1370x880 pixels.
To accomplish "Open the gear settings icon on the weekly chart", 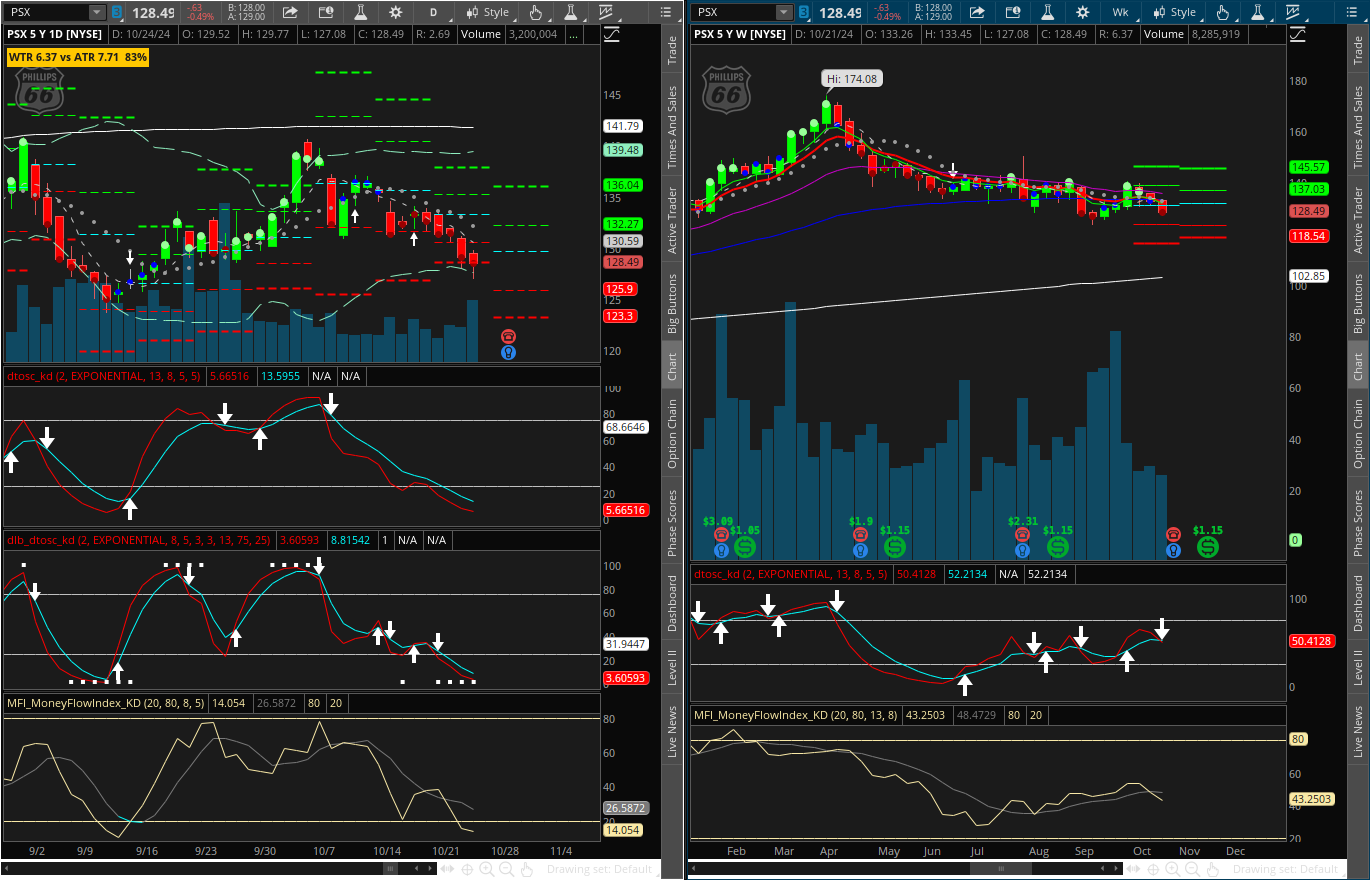I will click(1082, 12).
